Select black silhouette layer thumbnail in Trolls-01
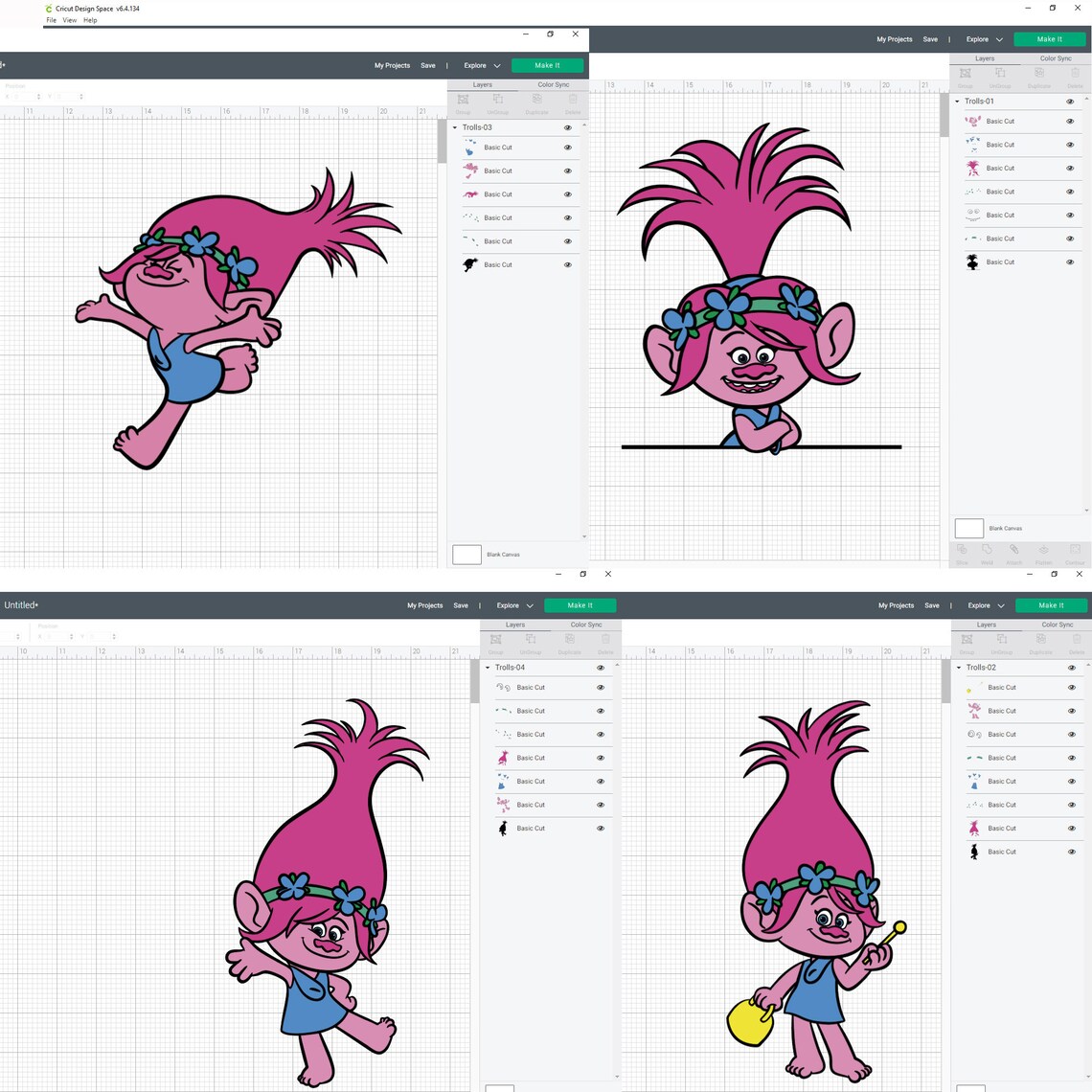 click(973, 262)
